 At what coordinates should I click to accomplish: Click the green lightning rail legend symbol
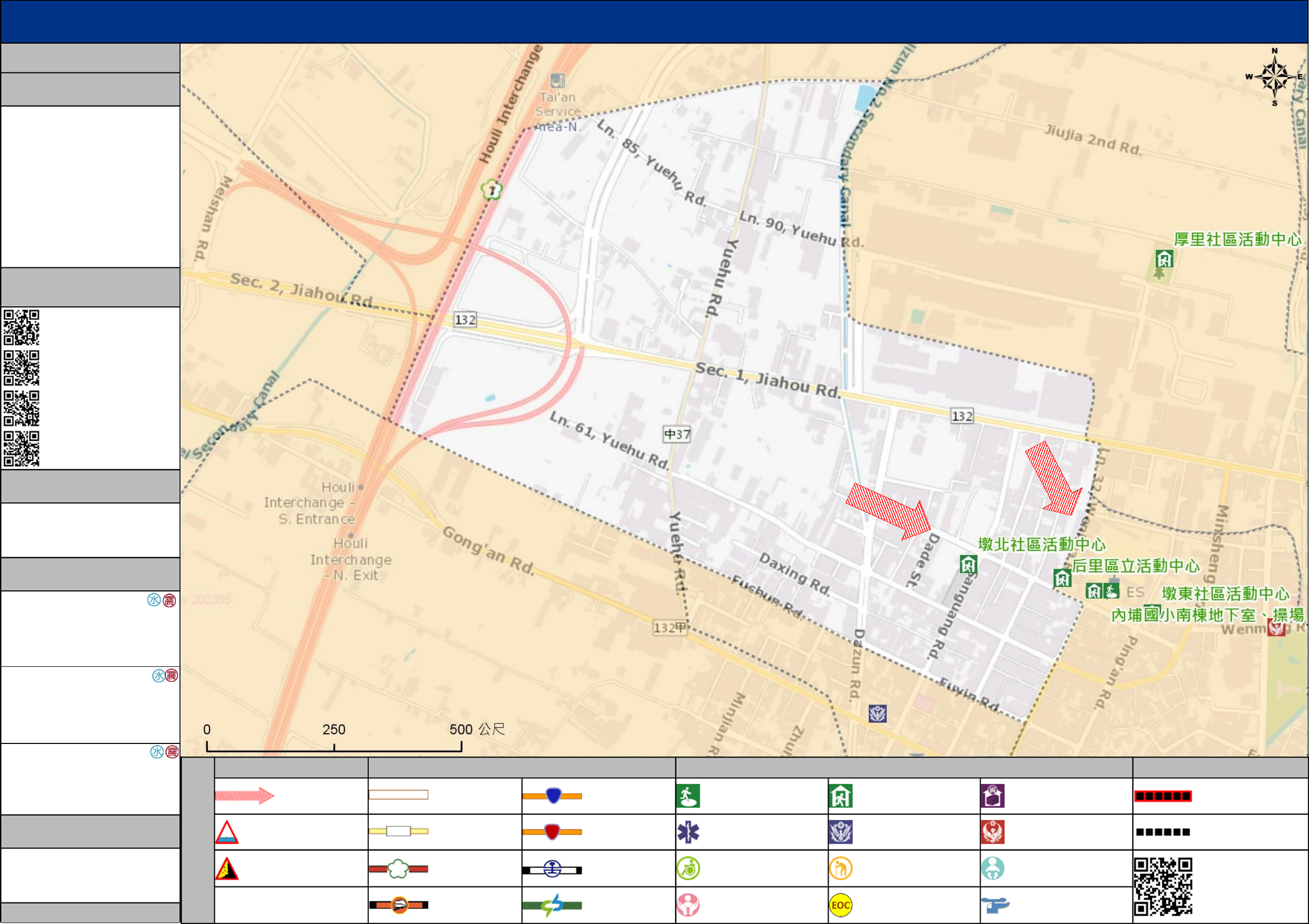(x=552, y=905)
